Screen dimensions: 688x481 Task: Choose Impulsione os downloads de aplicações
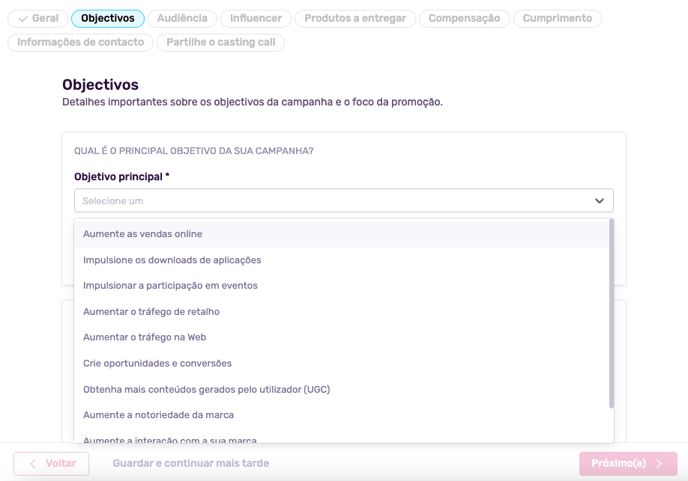click(341, 260)
